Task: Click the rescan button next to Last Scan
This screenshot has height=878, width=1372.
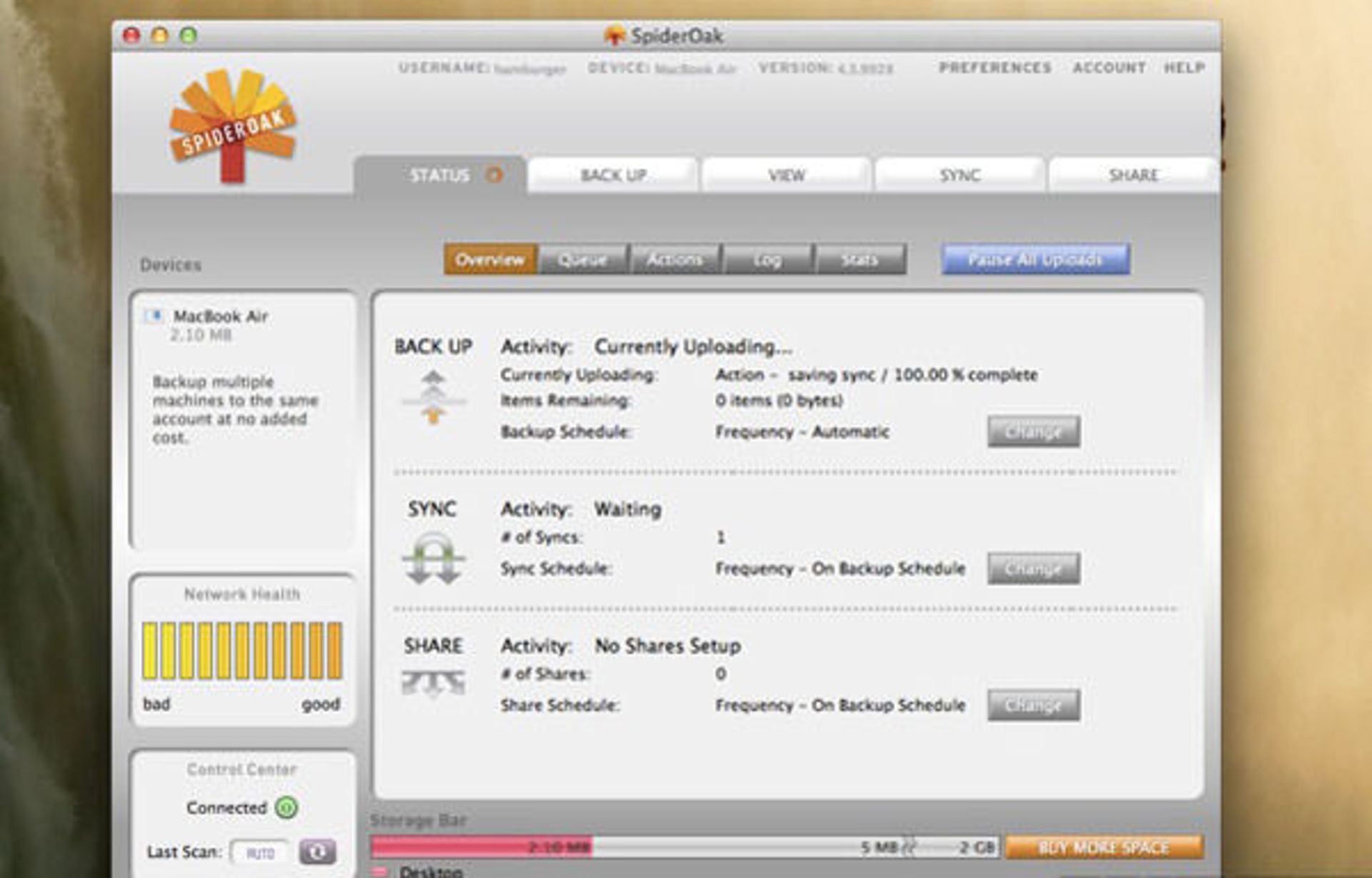Action: (317, 852)
